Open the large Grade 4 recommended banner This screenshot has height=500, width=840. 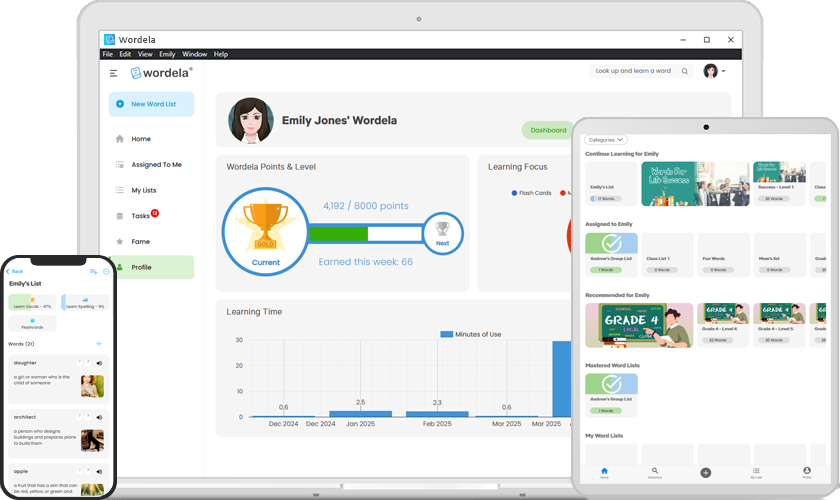(639, 325)
